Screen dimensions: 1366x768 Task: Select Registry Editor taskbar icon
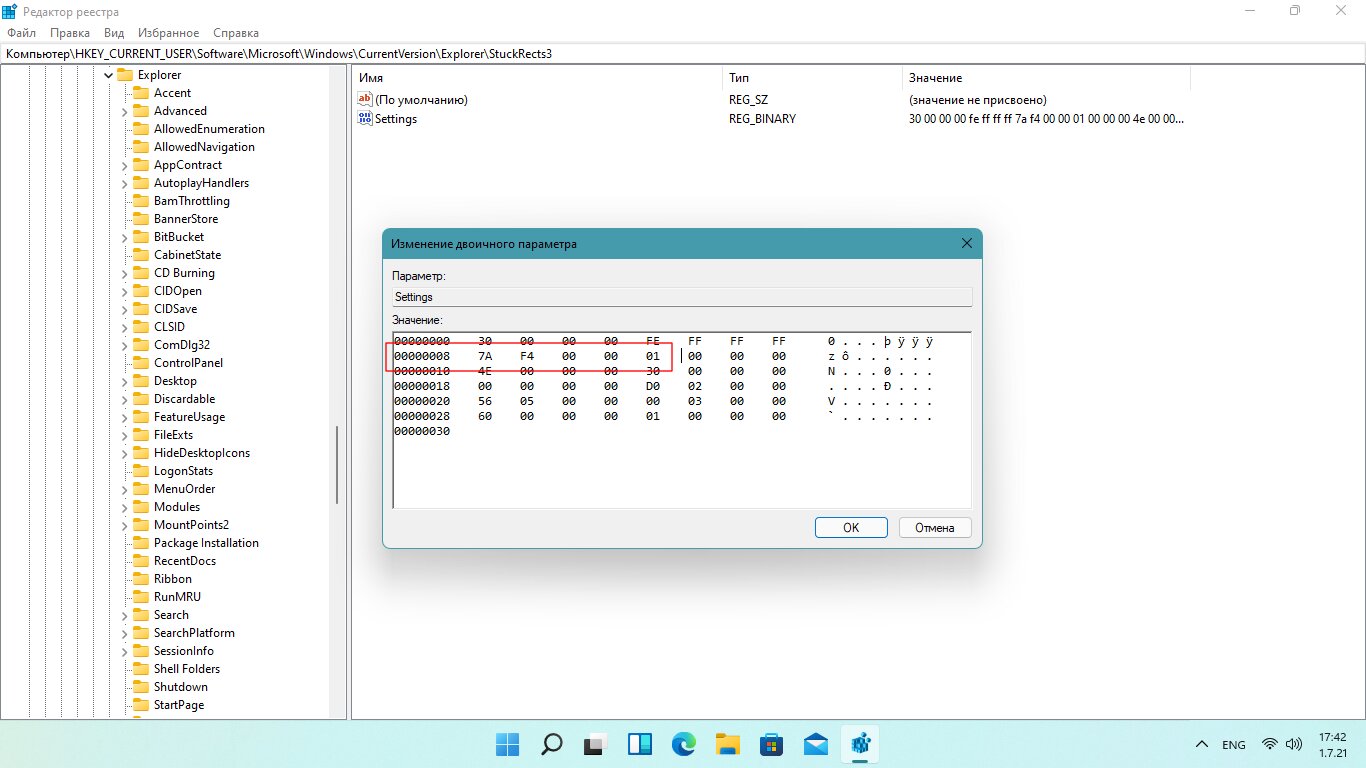click(859, 744)
